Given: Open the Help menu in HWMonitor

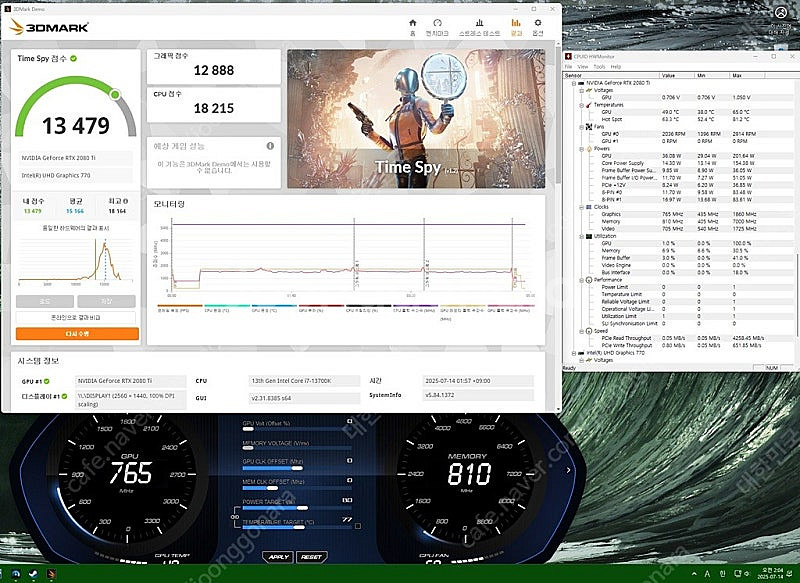Looking at the screenshot, I should pyautogui.click(x=616, y=67).
